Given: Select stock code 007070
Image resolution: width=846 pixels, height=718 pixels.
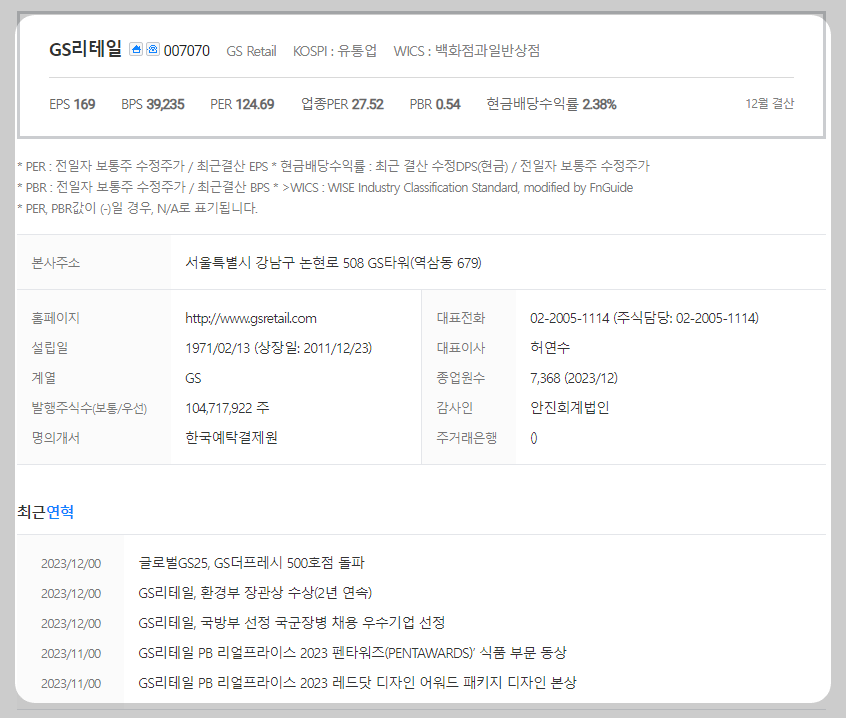Looking at the screenshot, I should click(187, 51).
